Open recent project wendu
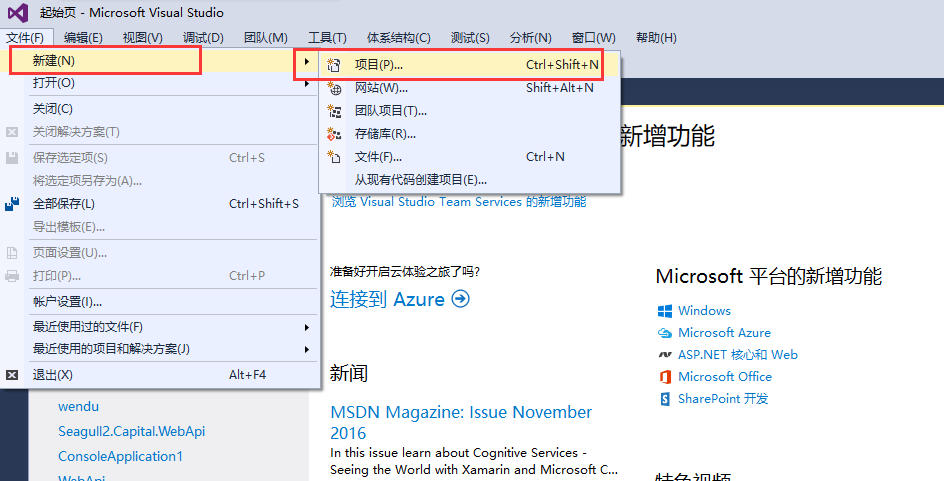This screenshot has width=944, height=481. 78,406
